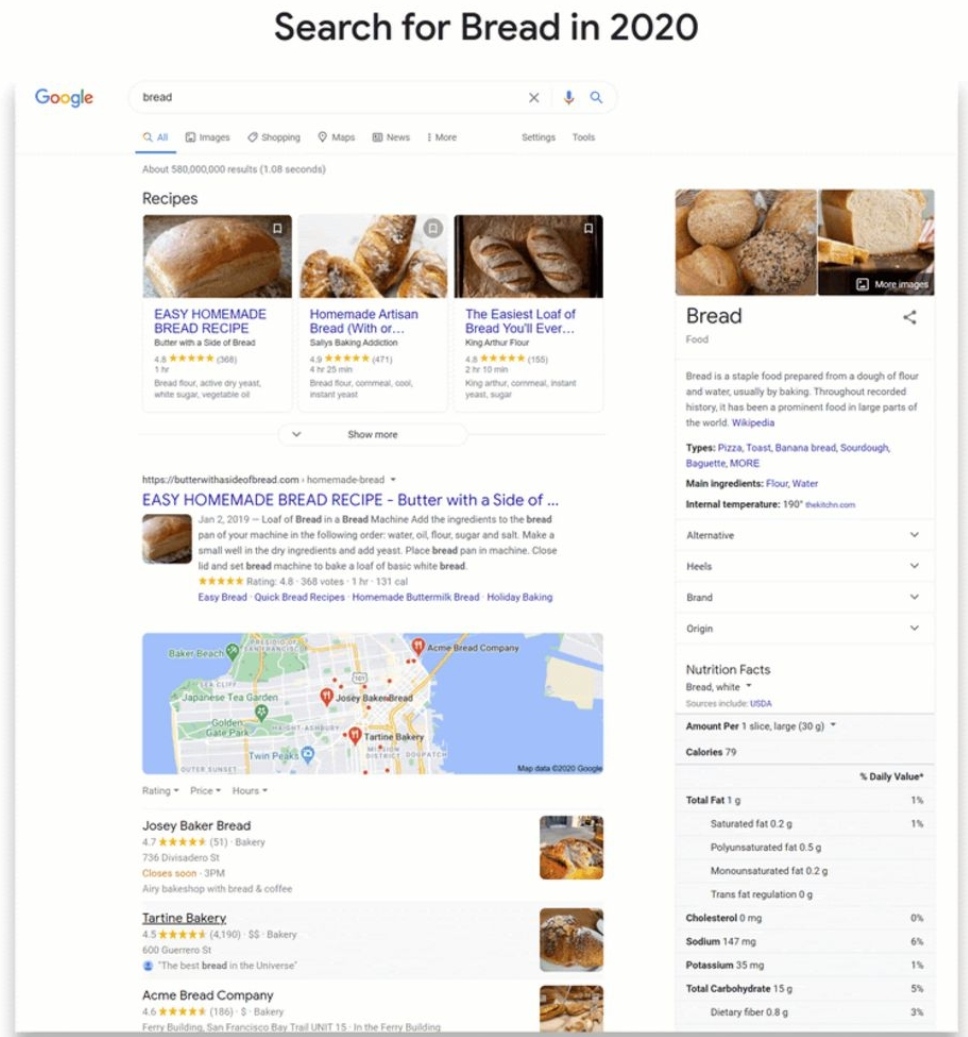
Task: Open the Shopping tab
Action: point(274,137)
